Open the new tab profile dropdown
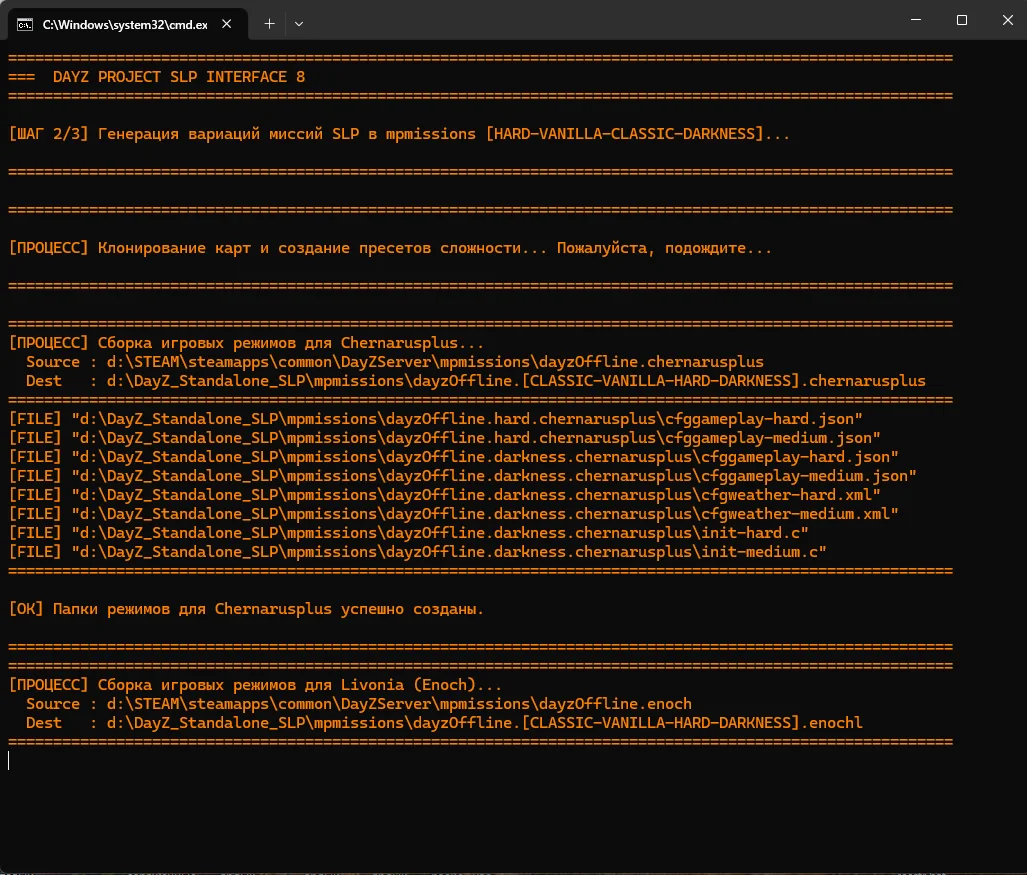 point(299,24)
